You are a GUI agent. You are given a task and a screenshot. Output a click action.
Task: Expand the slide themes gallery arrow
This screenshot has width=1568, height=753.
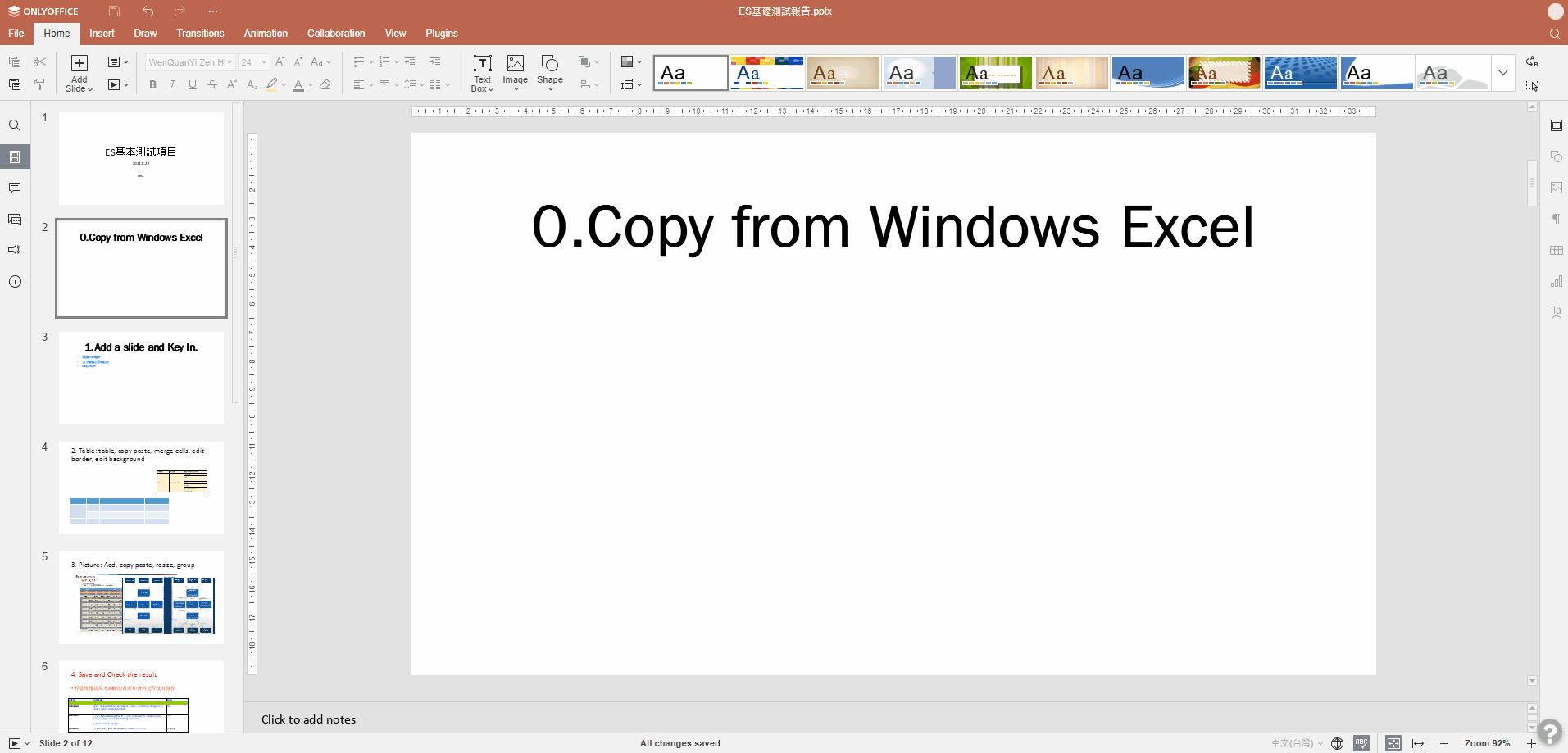click(x=1503, y=73)
